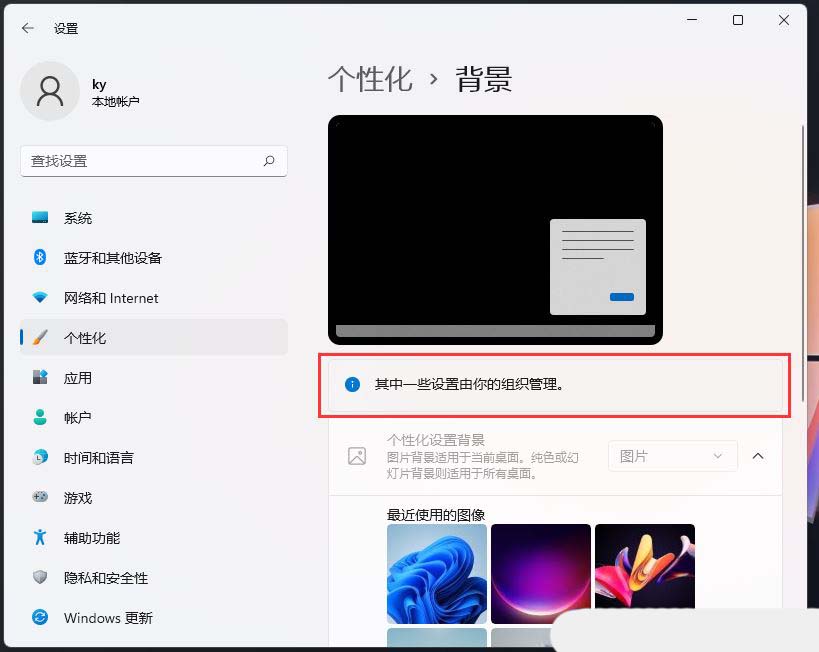The image size is (819, 652).
Task: Go to 个性化 in the breadcrumb
Action: click(x=370, y=80)
